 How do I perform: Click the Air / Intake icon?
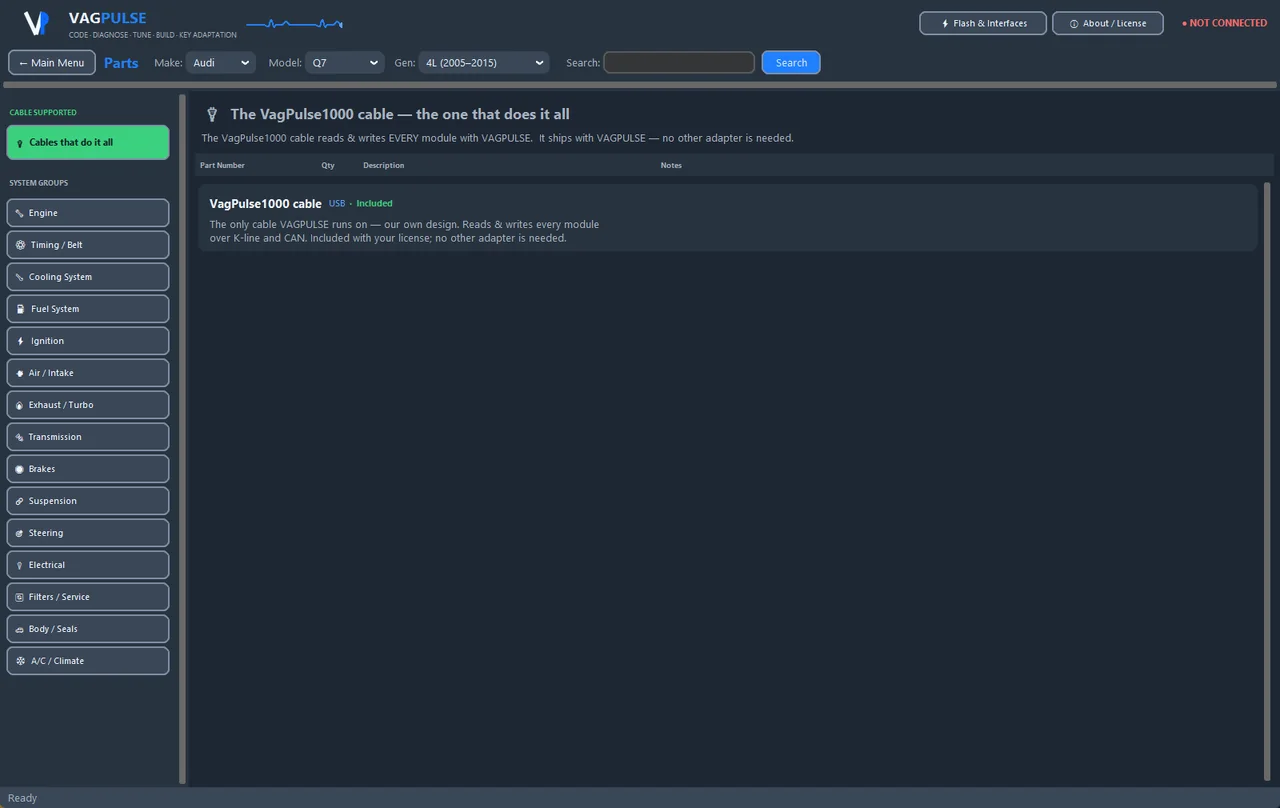click(x=20, y=373)
